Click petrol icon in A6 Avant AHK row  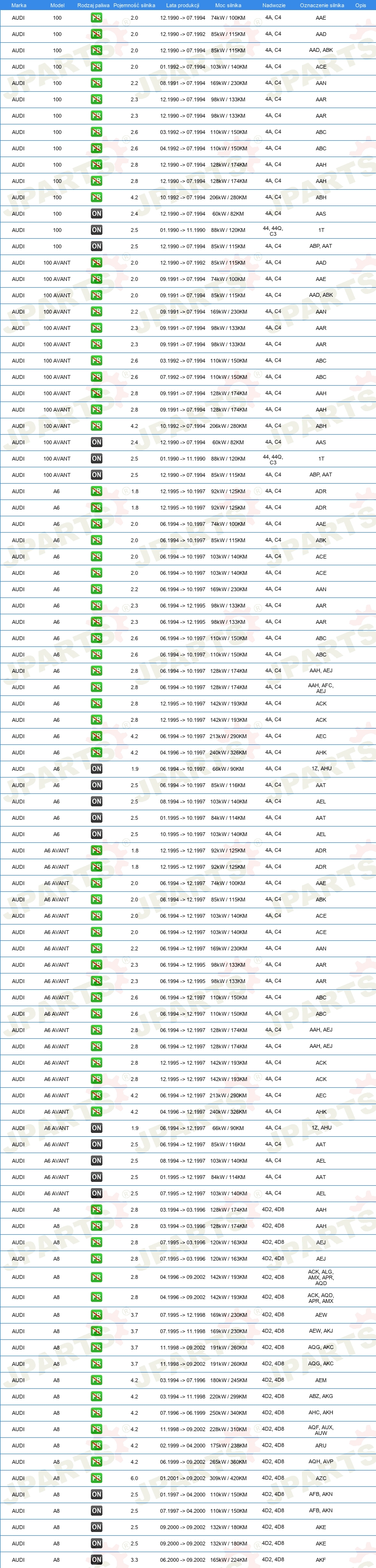tap(96, 1112)
